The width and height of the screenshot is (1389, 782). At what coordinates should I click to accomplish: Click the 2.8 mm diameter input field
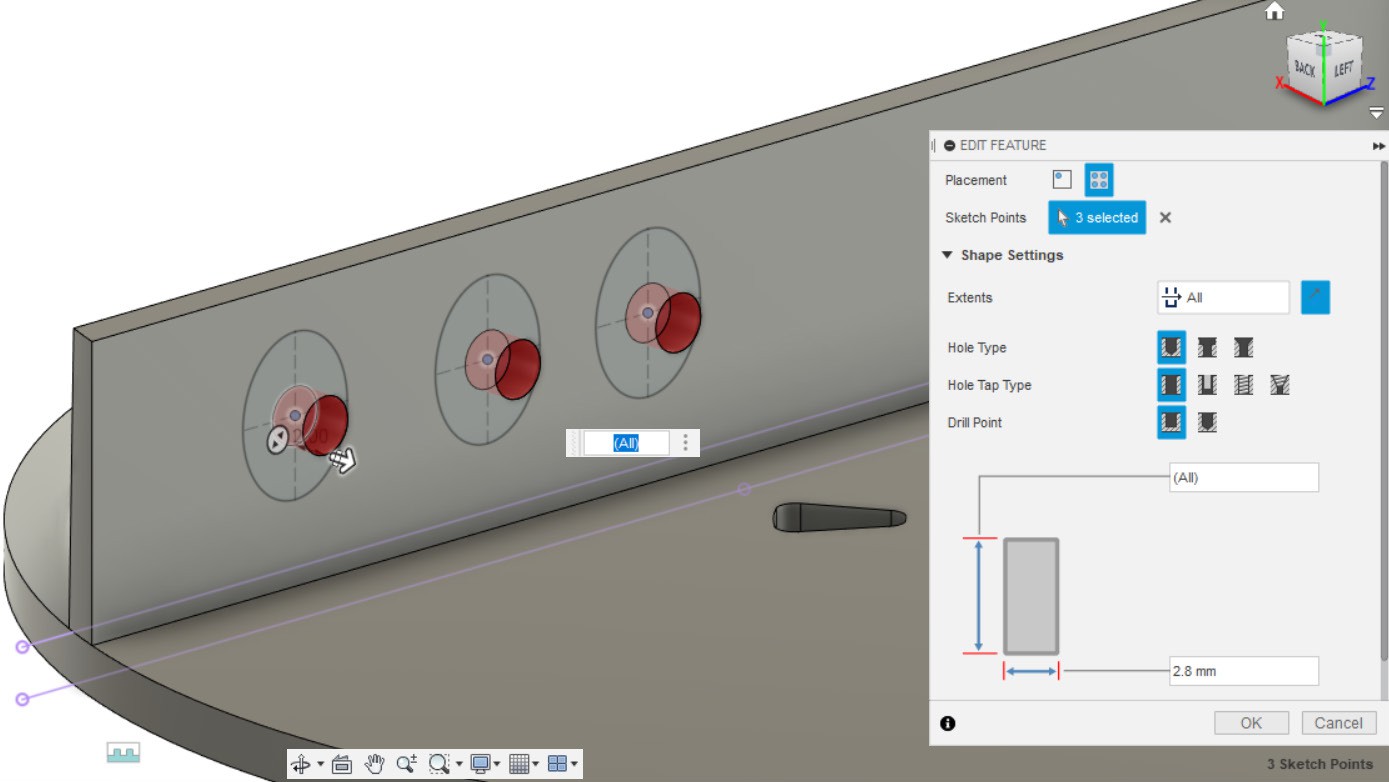tap(1243, 671)
